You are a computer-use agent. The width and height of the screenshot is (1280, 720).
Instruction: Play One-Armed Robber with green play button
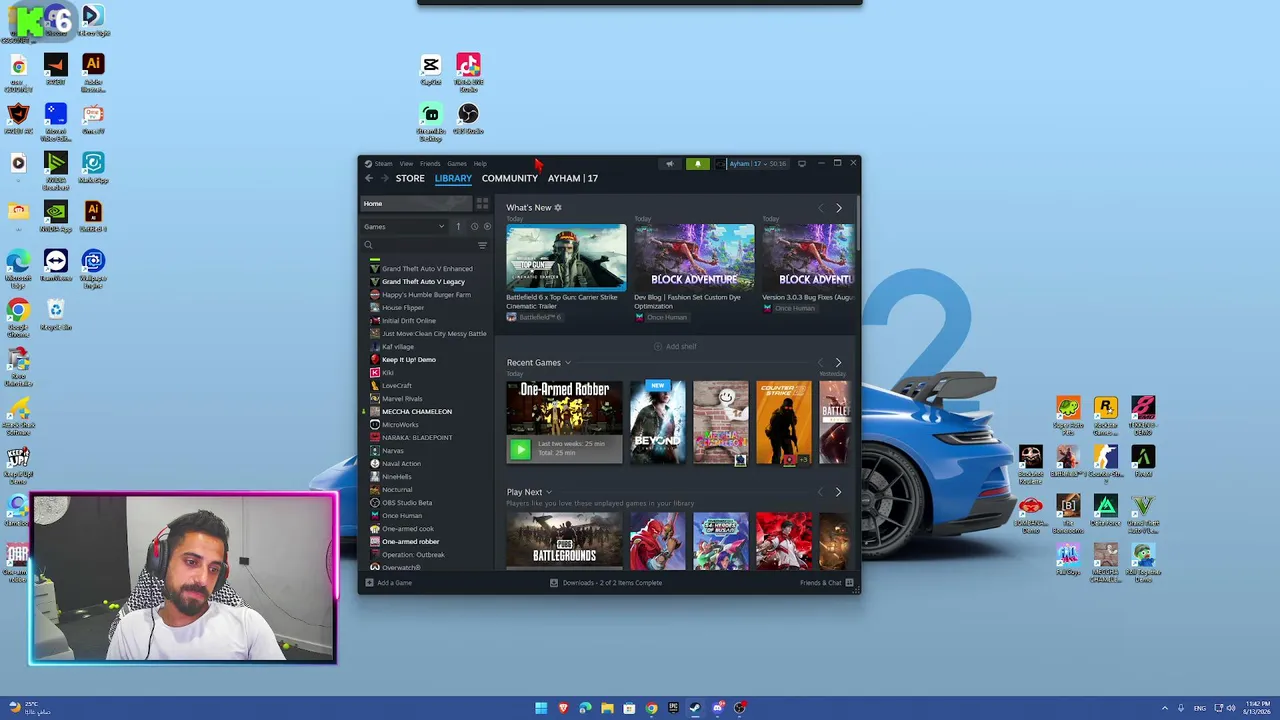(x=520, y=449)
